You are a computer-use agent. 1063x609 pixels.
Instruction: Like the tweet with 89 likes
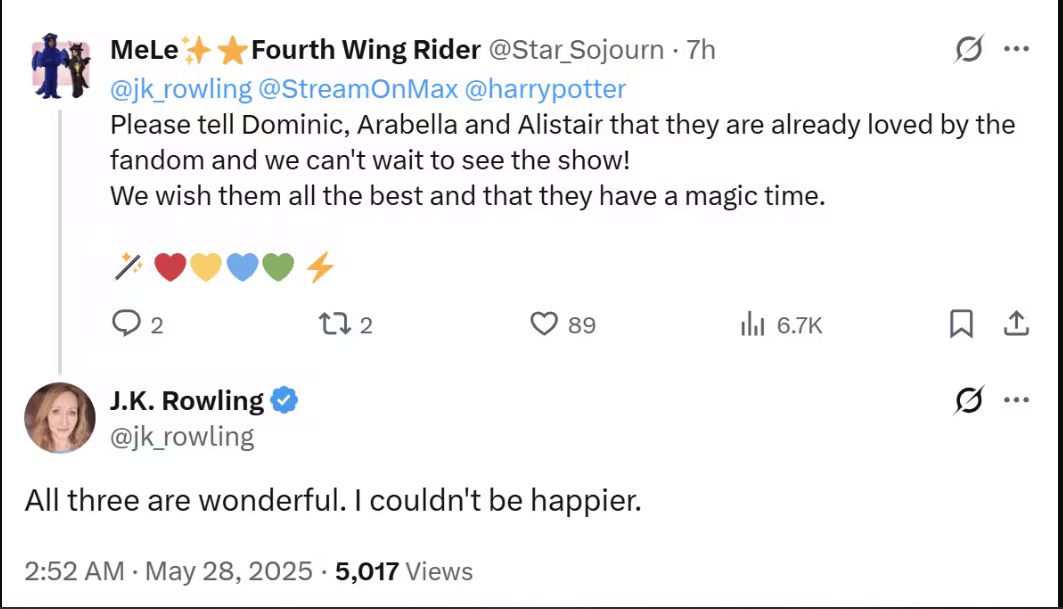point(543,324)
